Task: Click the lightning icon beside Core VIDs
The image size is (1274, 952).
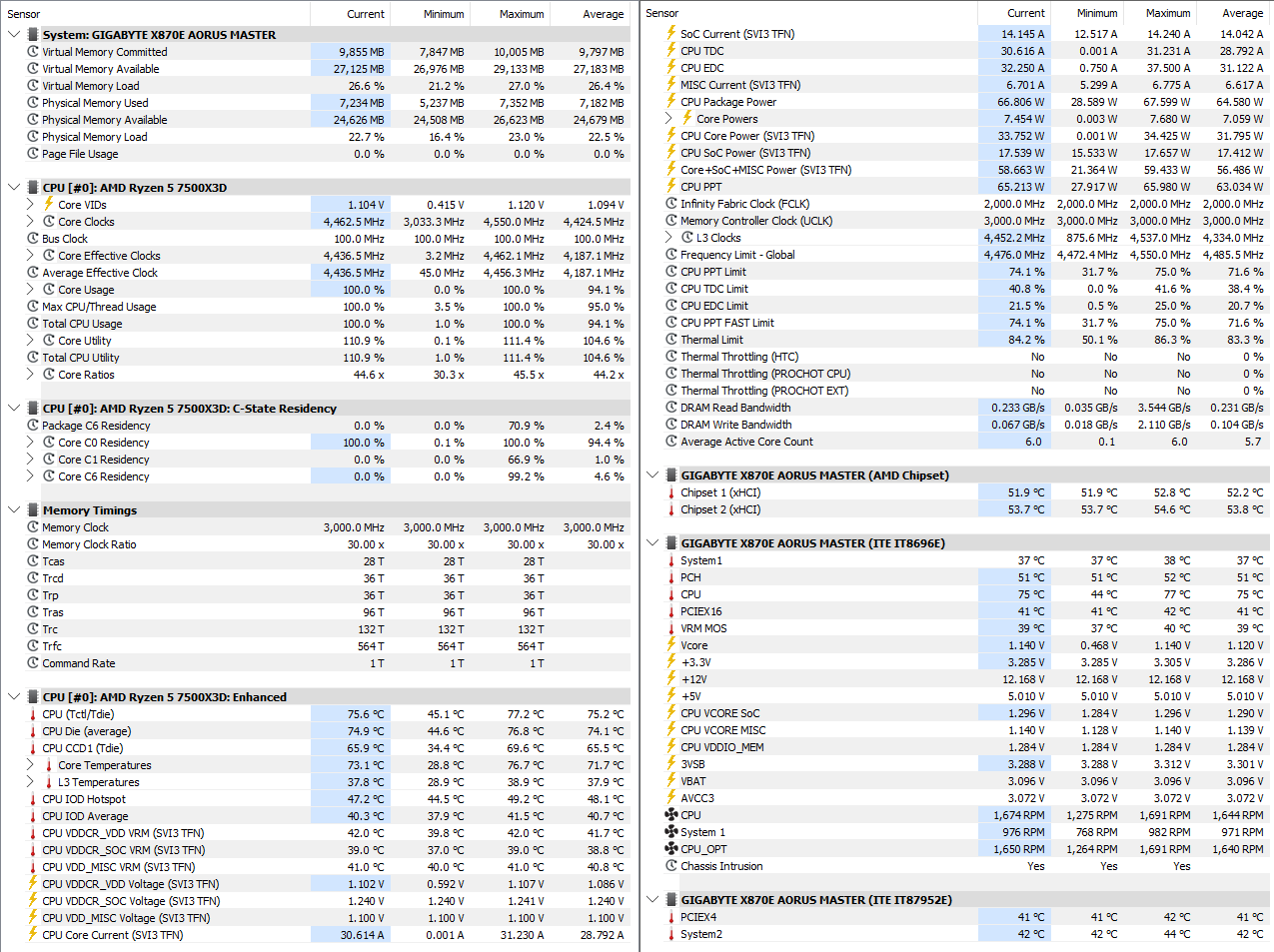Action: [x=49, y=204]
